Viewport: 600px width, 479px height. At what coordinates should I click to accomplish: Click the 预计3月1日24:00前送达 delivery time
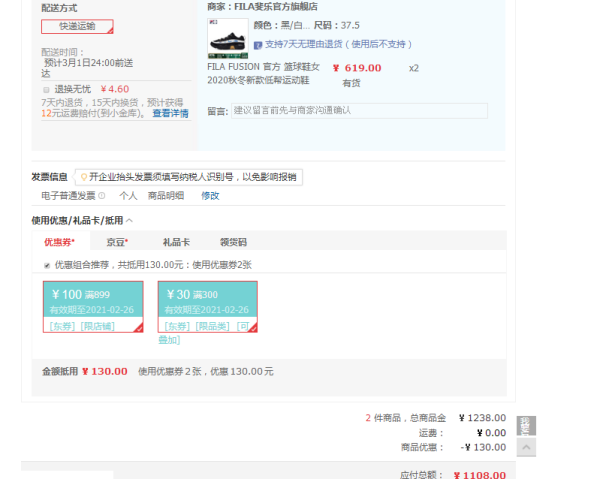tap(87, 68)
